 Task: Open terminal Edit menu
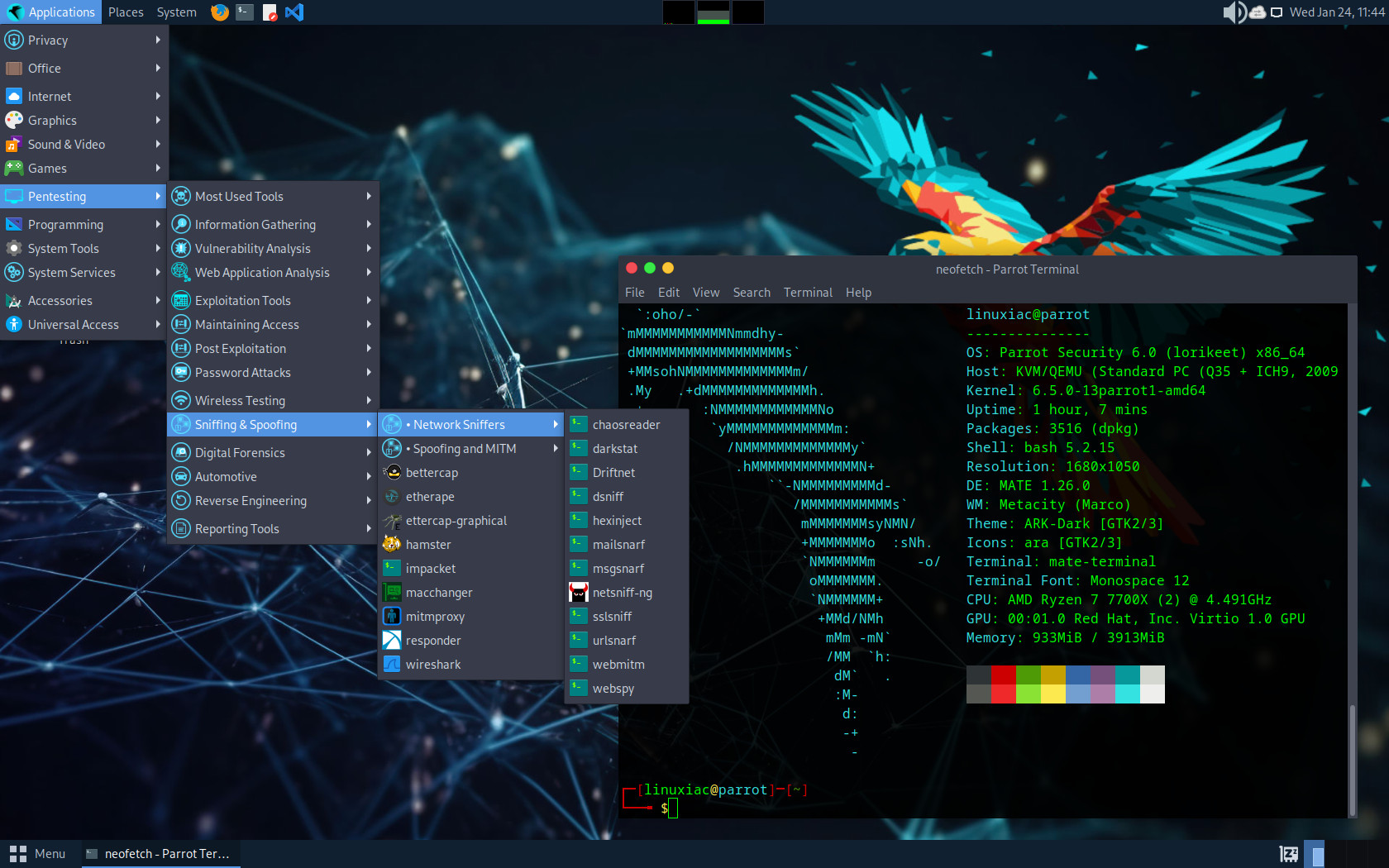[669, 293]
